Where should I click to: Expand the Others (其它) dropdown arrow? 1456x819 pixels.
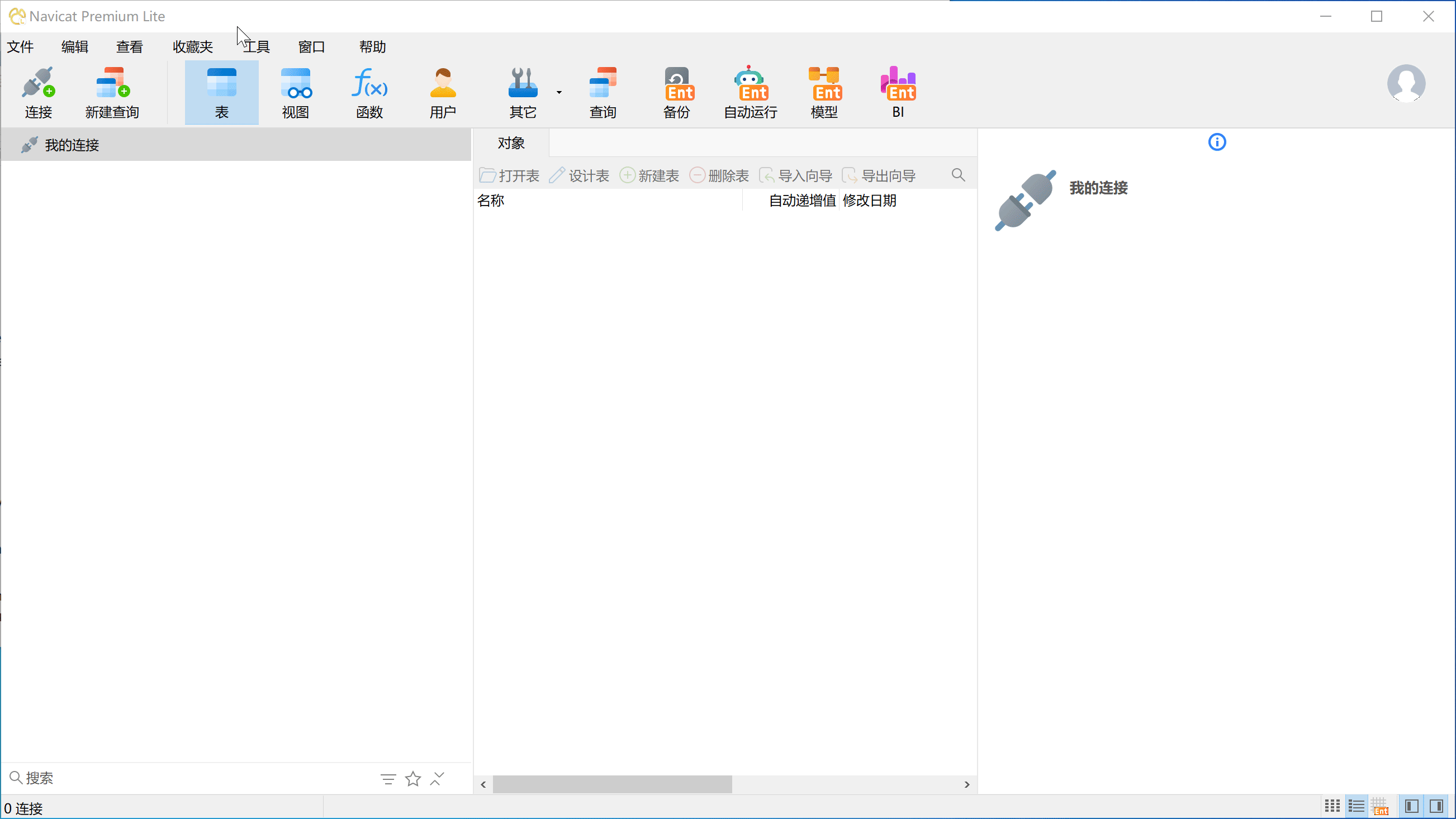pyautogui.click(x=559, y=92)
